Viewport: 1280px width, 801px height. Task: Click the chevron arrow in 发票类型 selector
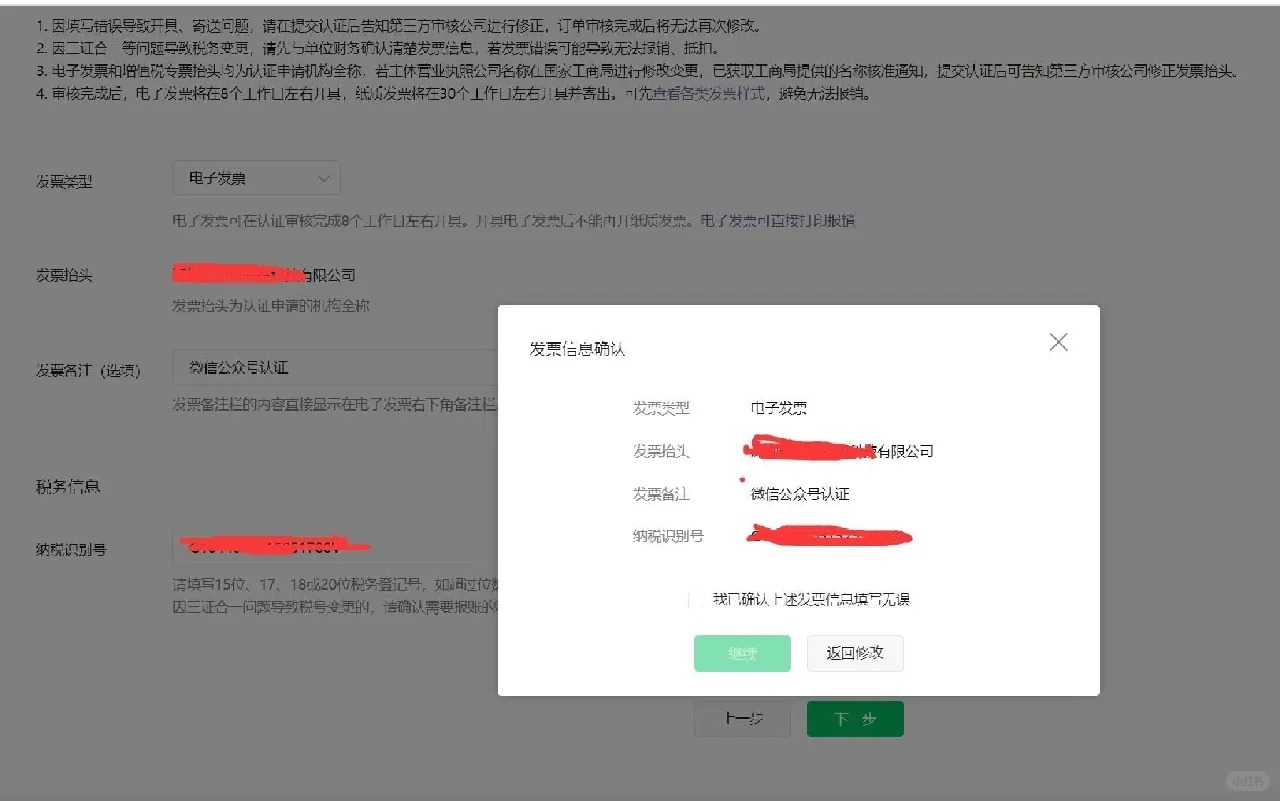(x=323, y=178)
